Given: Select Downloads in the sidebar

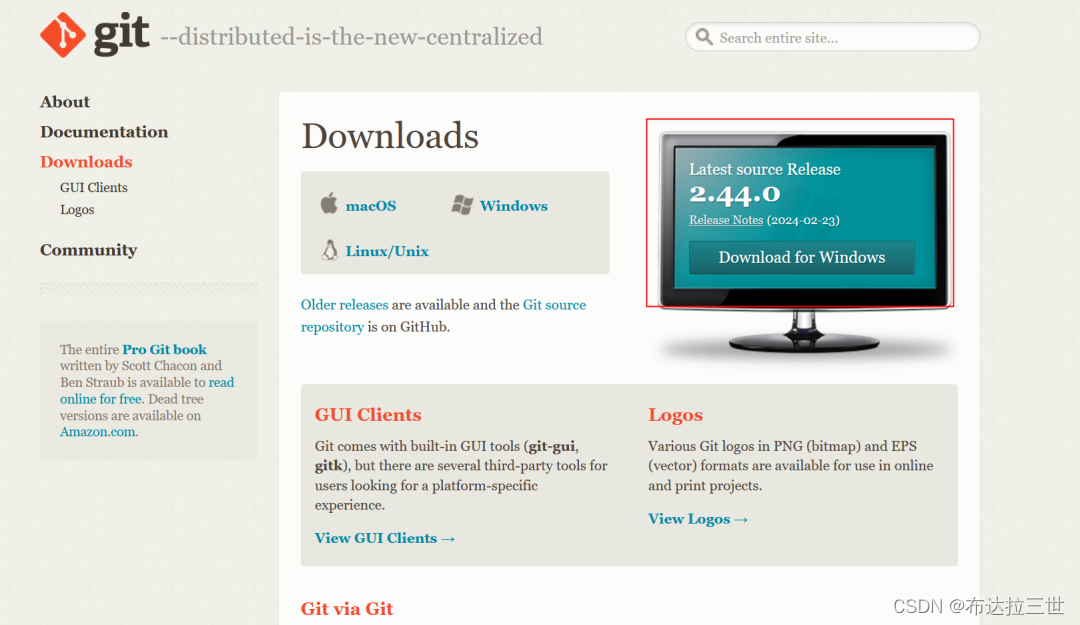Looking at the screenshot, I should pyautogui.click(x=86, y=162).
